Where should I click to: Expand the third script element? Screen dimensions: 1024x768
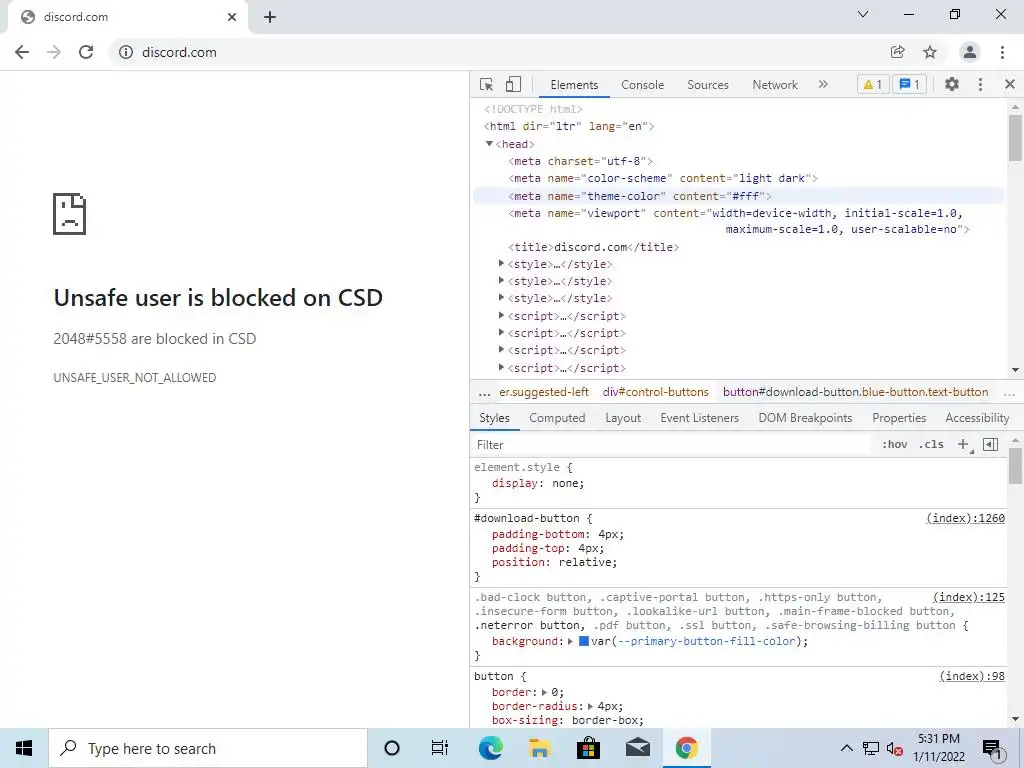pos(502,350)
